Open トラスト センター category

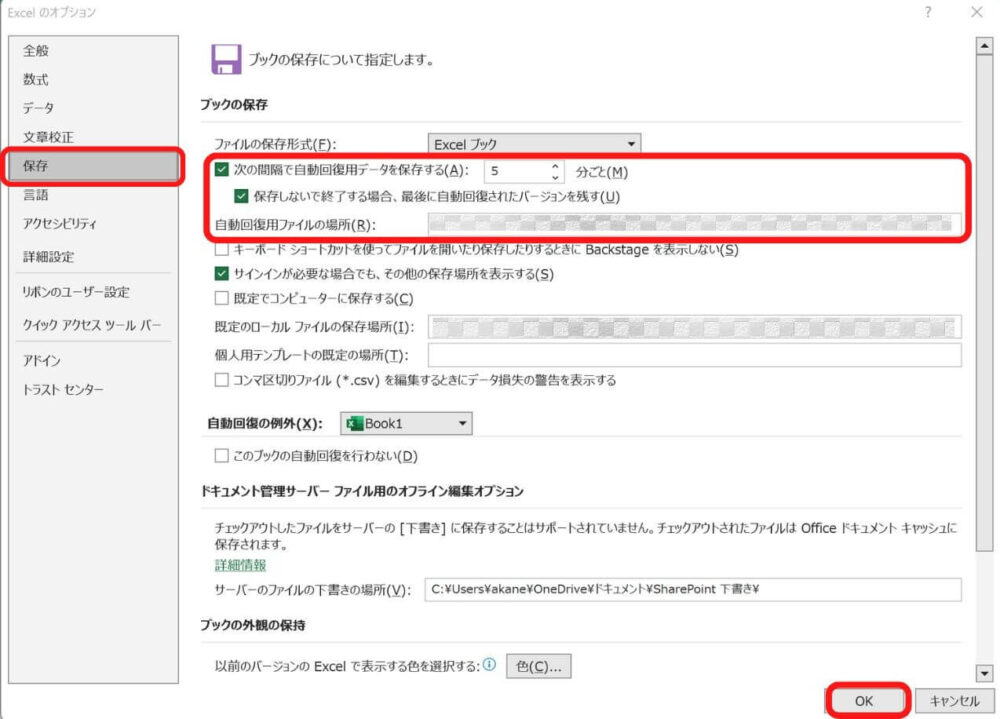click(93, 389)
